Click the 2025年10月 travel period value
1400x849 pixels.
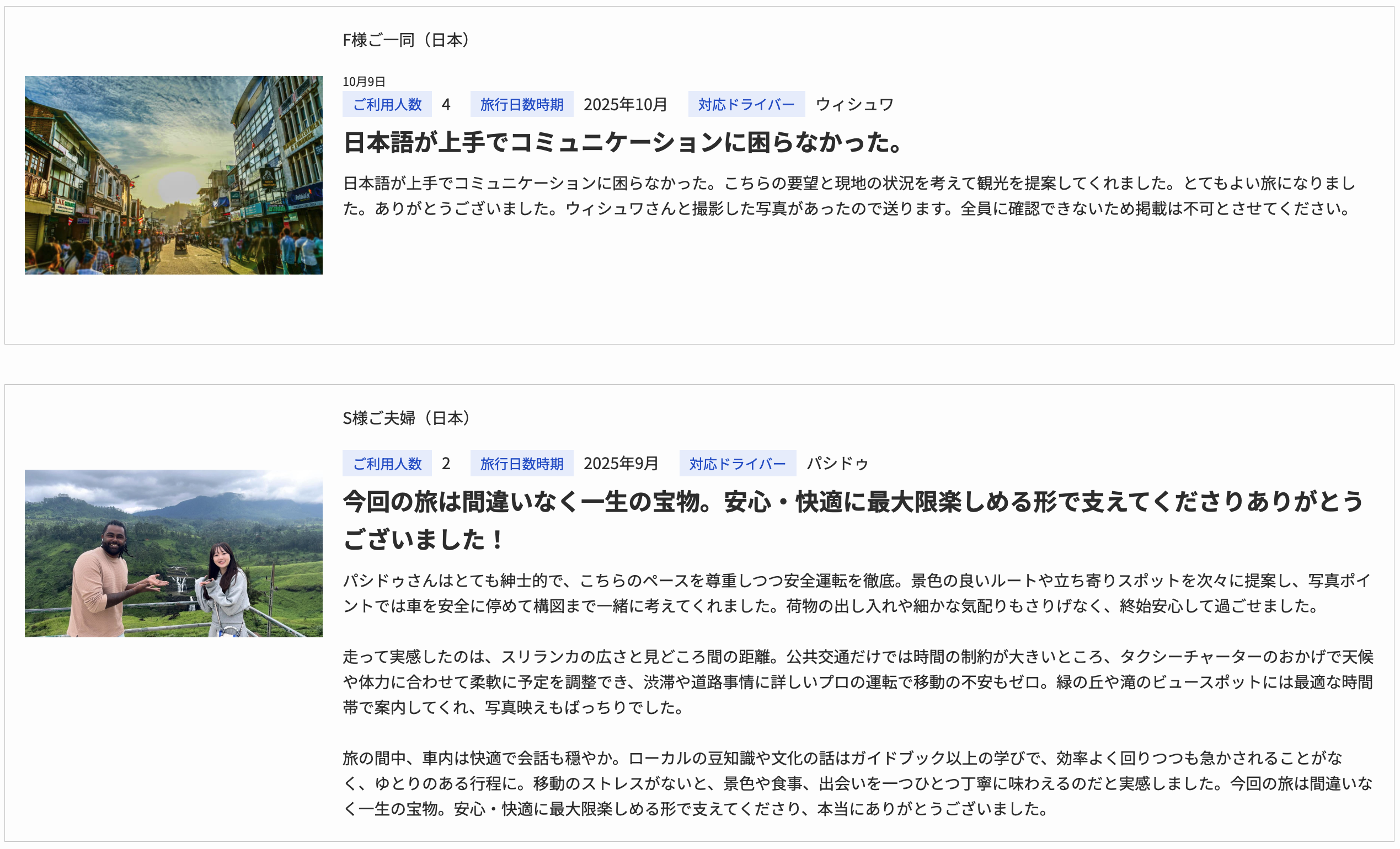(x=625, y=105)
